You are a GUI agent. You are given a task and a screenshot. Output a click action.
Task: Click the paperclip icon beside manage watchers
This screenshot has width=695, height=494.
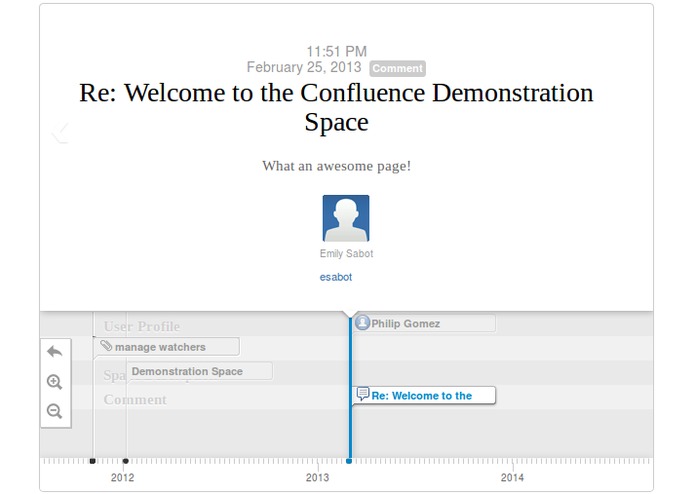click(106, 346)
